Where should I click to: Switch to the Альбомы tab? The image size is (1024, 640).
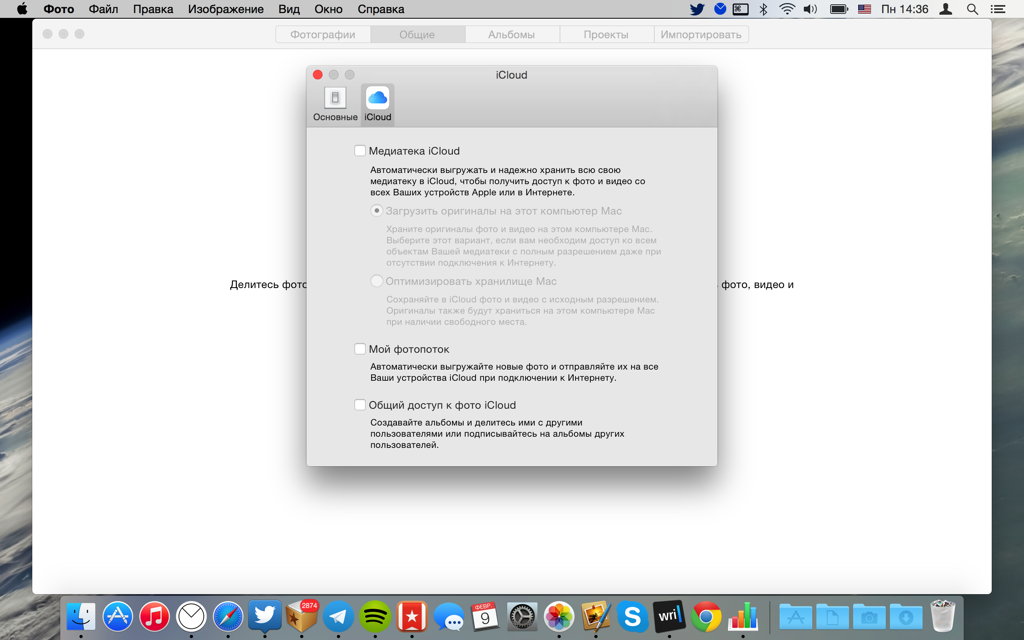pyautogui.click(x=511, y=35)
